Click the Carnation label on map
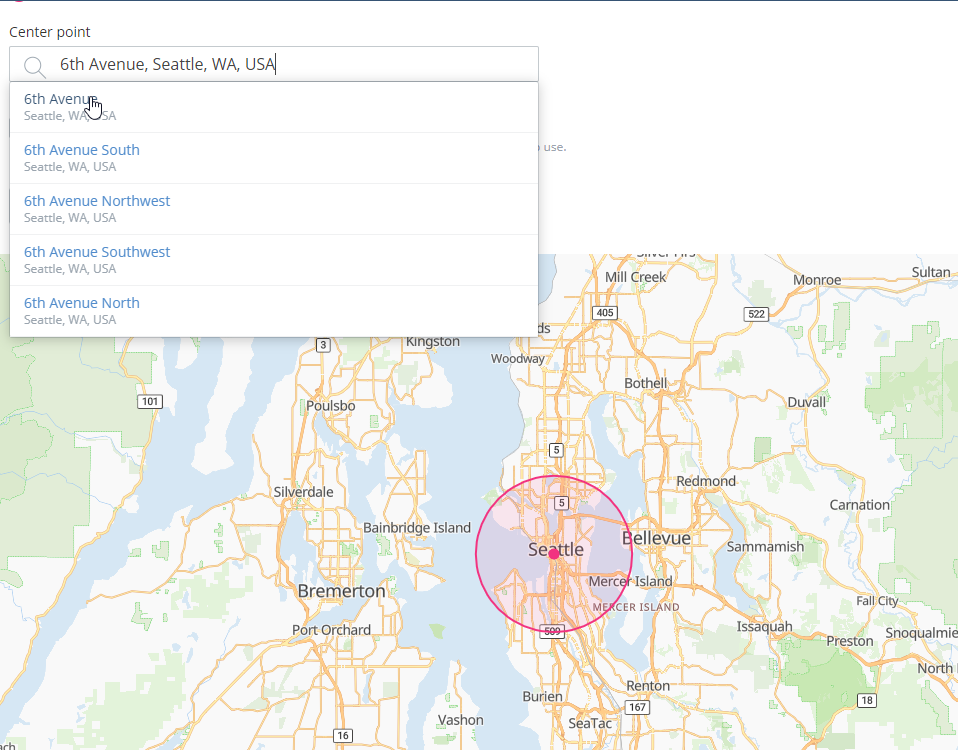The height and width of the screenshot is (750, 958). 860,505
